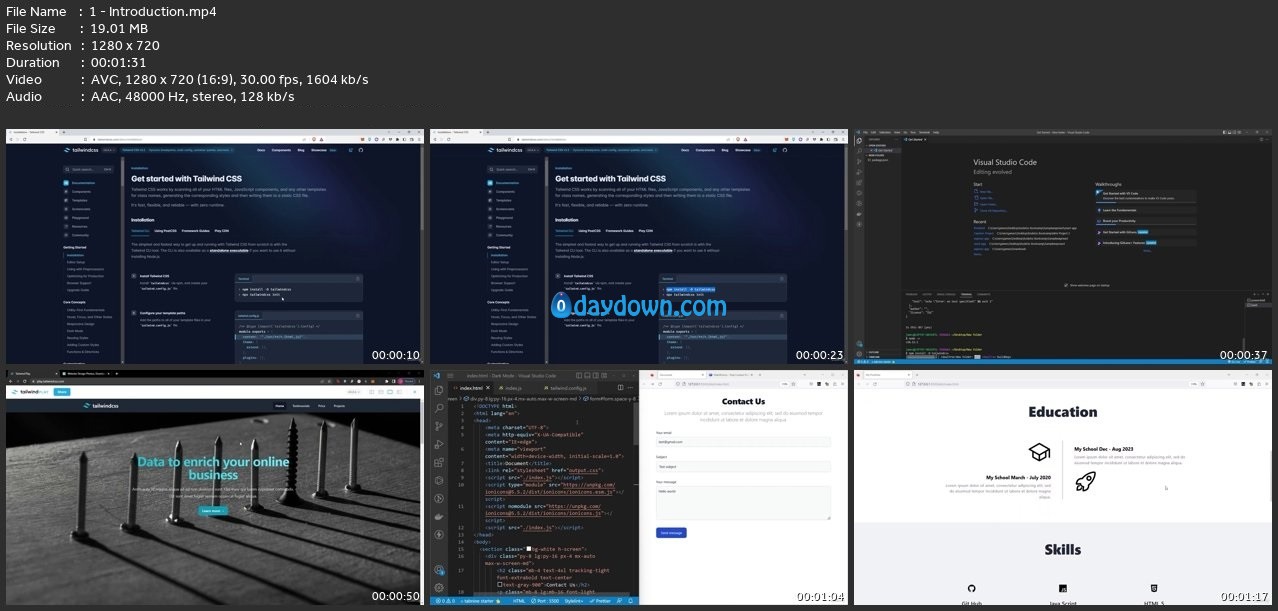This screenshot has height=611, width=1278.
Task: Open Terminal panel tab in 00:00:37 VS Code frame
Action: pos(969,295)
